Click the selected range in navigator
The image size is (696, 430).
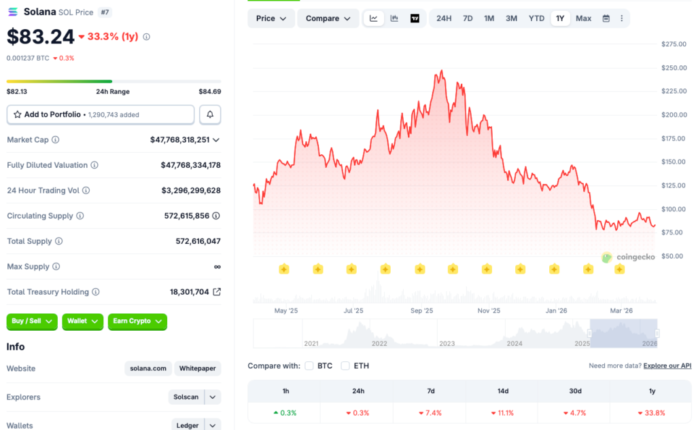624,333
